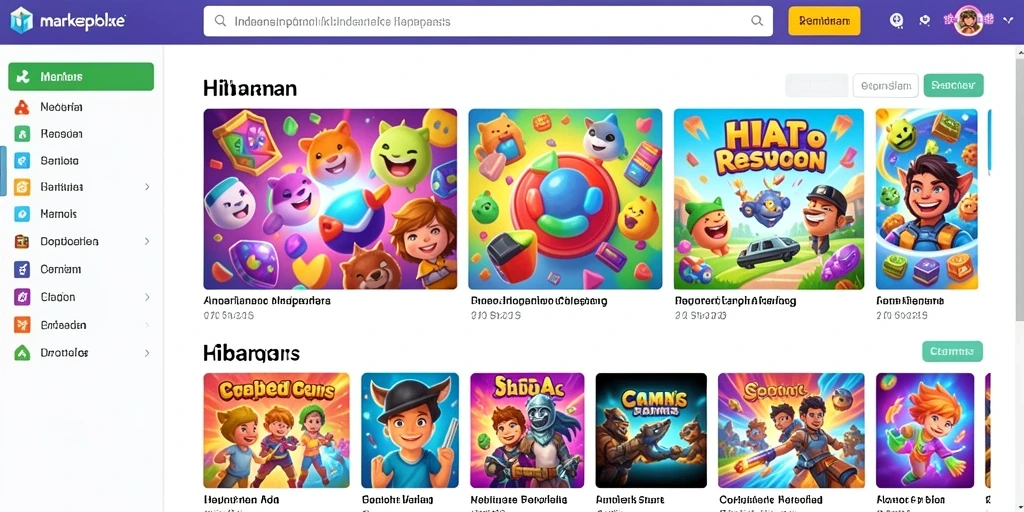Open the Camns dark game thumbnail
Screen dimensions: 1024x512
coord(651,430)
